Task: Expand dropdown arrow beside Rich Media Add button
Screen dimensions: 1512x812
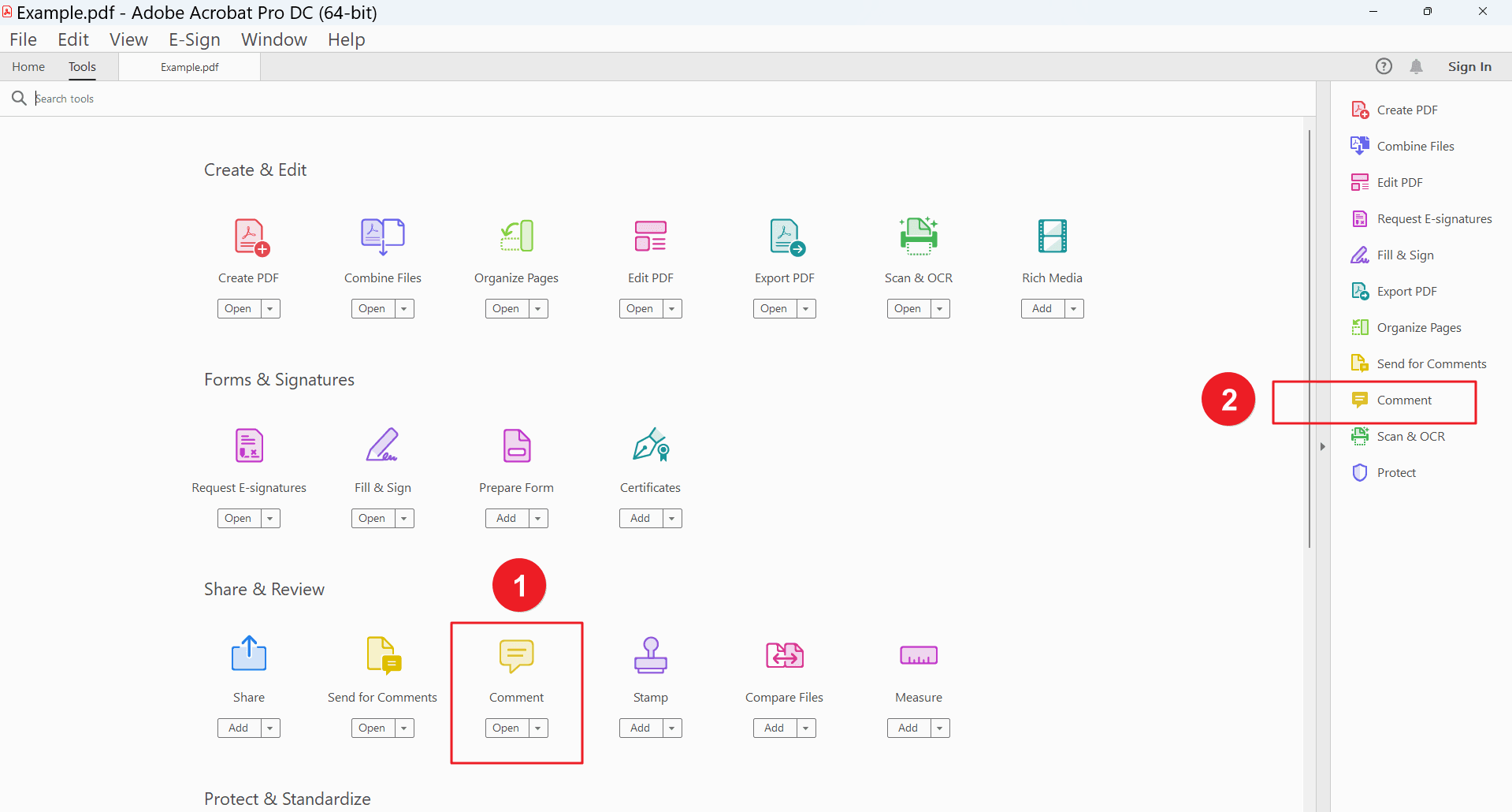Action: (x=1074, y=308)
